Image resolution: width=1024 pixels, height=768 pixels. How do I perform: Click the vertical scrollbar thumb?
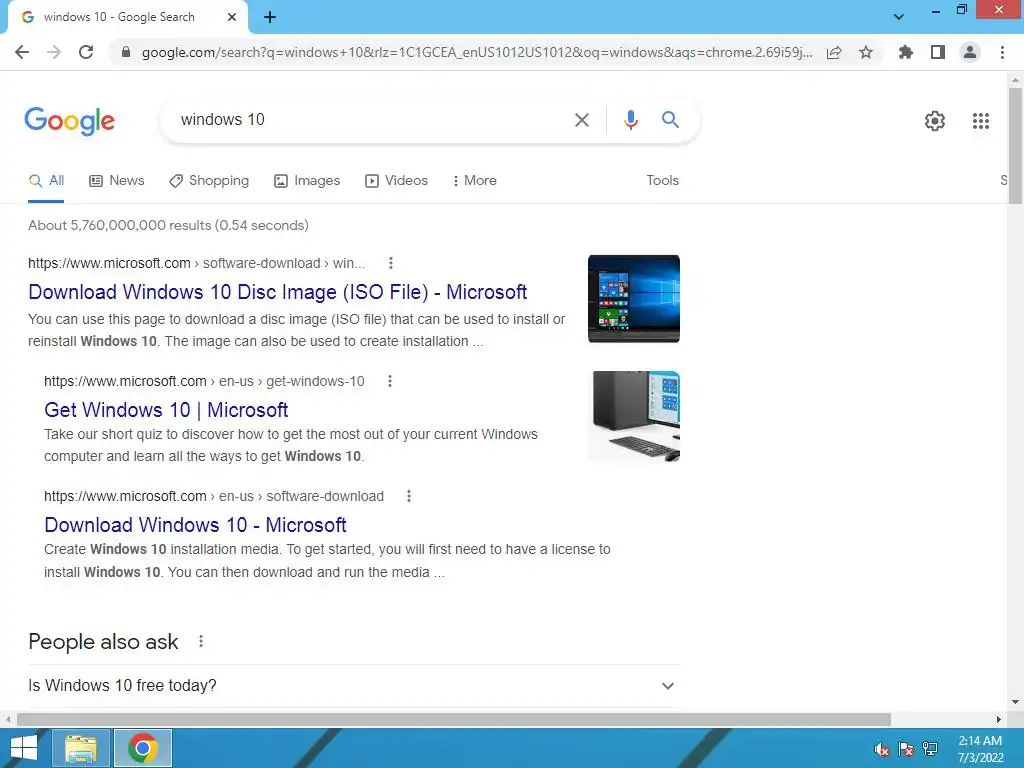point(1015,146)
